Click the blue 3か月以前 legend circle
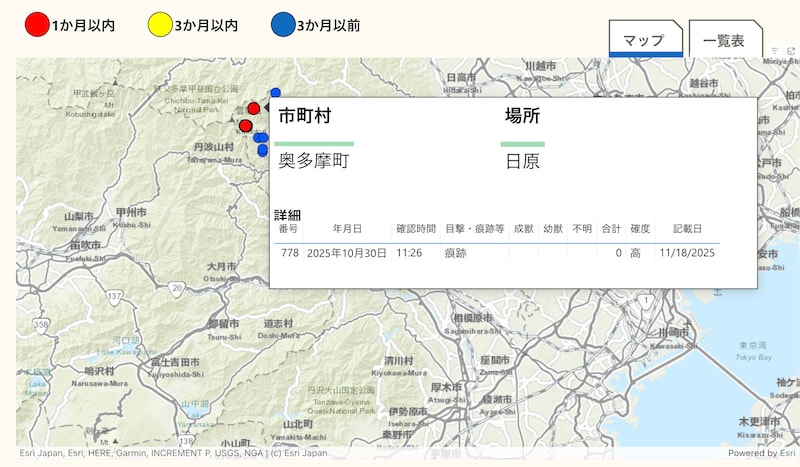This screenshot has height=467, width=800. tap(283, 25)
